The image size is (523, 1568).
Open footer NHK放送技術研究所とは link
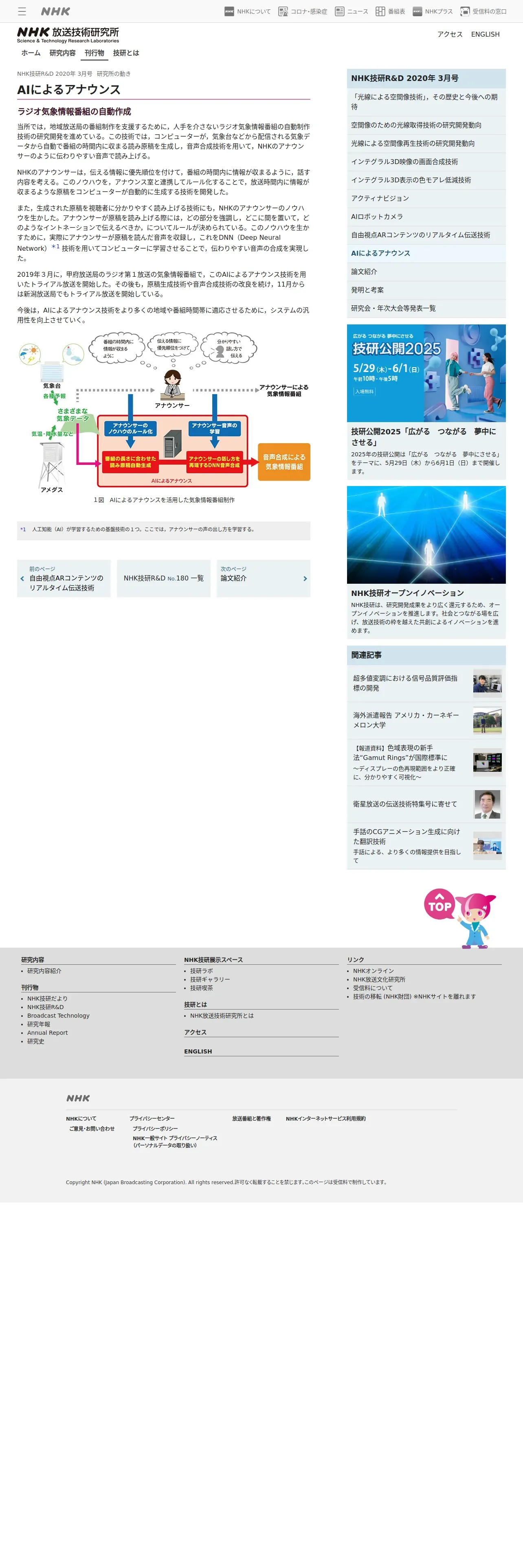[x=222, y=1015]
